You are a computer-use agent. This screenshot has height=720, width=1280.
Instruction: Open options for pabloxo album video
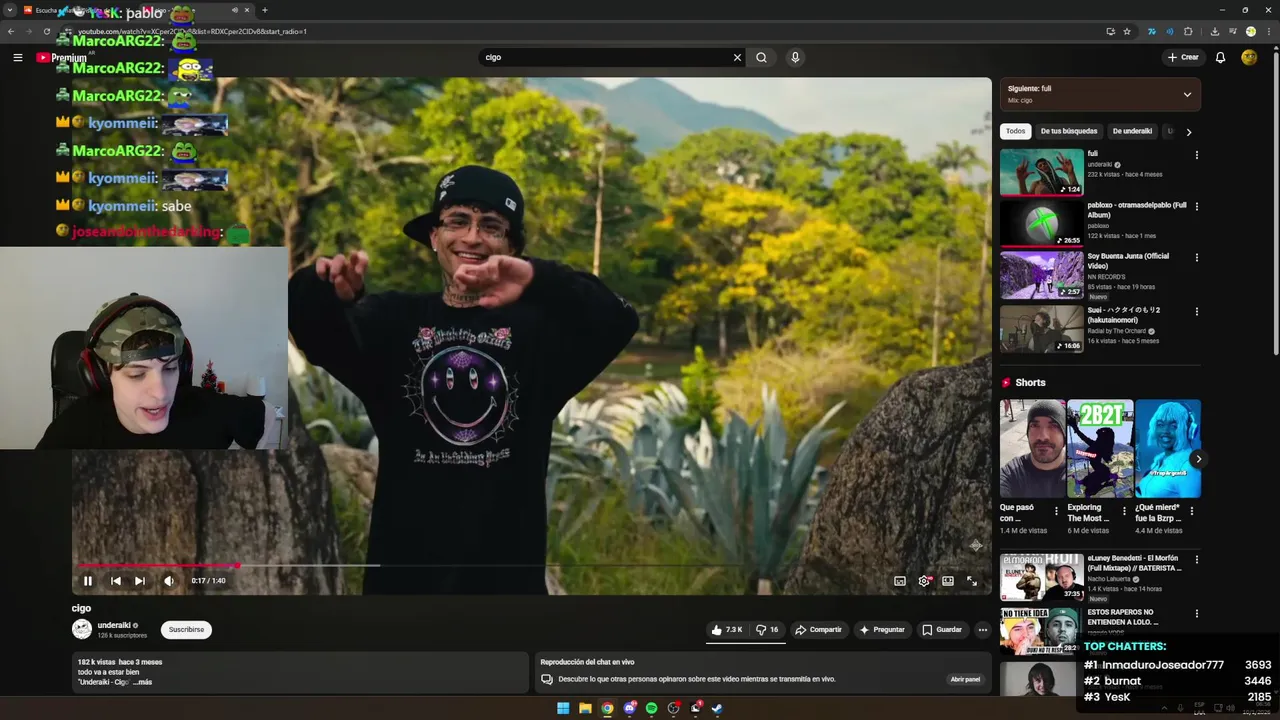pos(1196,206)
